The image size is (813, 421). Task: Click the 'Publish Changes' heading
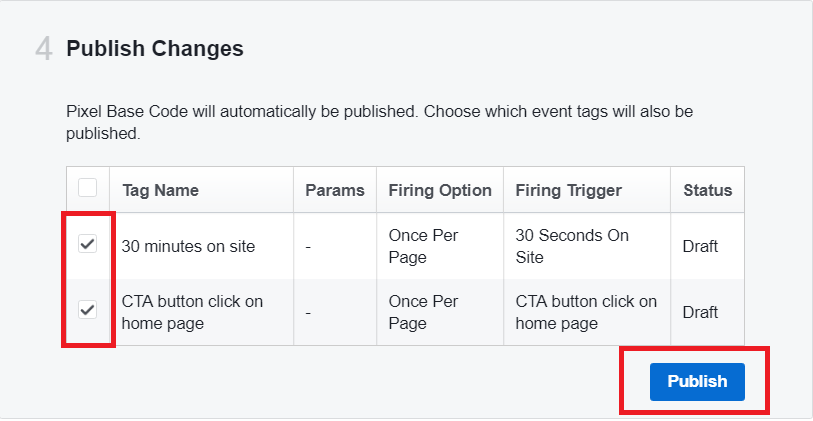[x=155, y=49]
